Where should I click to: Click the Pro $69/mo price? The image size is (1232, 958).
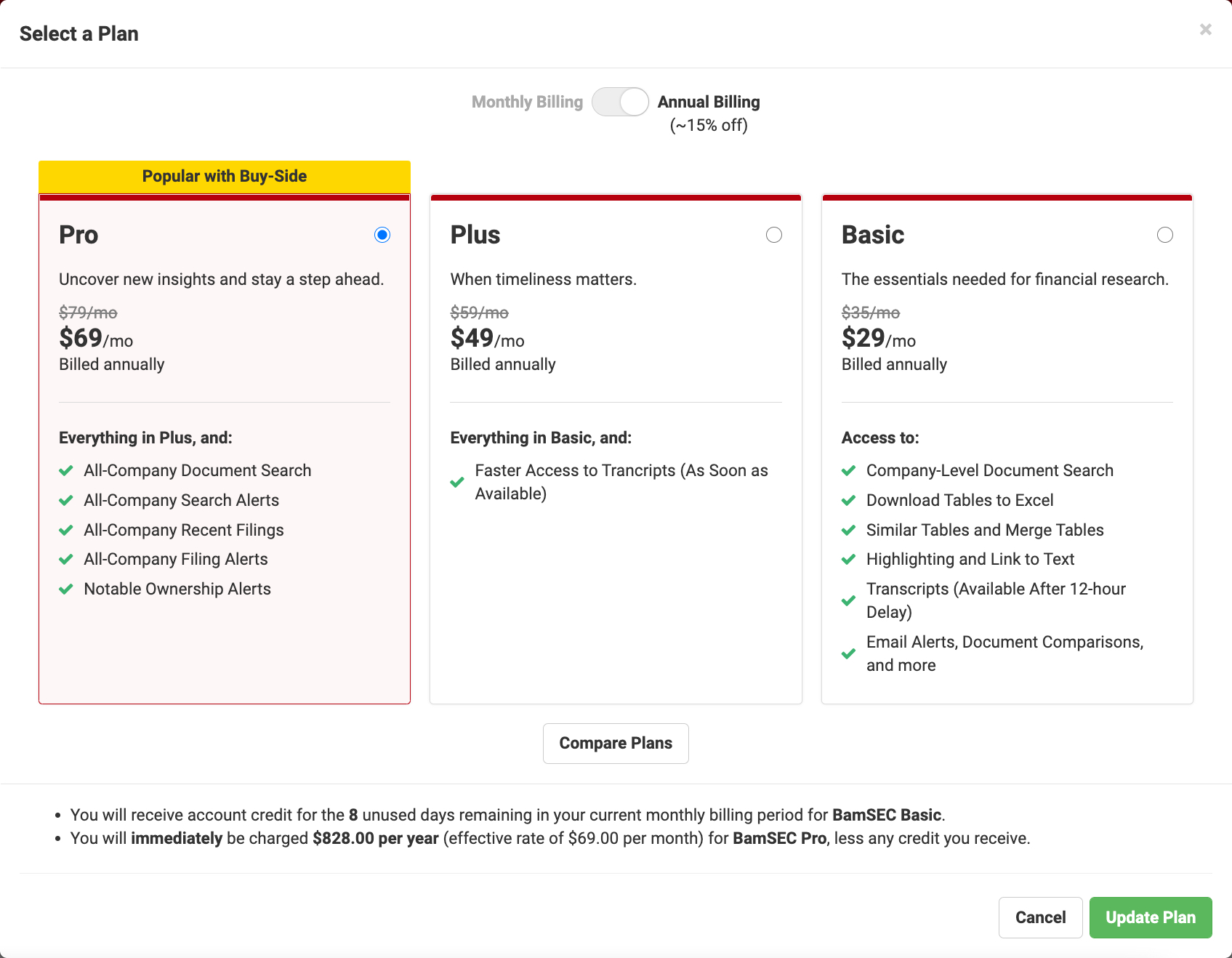click(96, 338)
